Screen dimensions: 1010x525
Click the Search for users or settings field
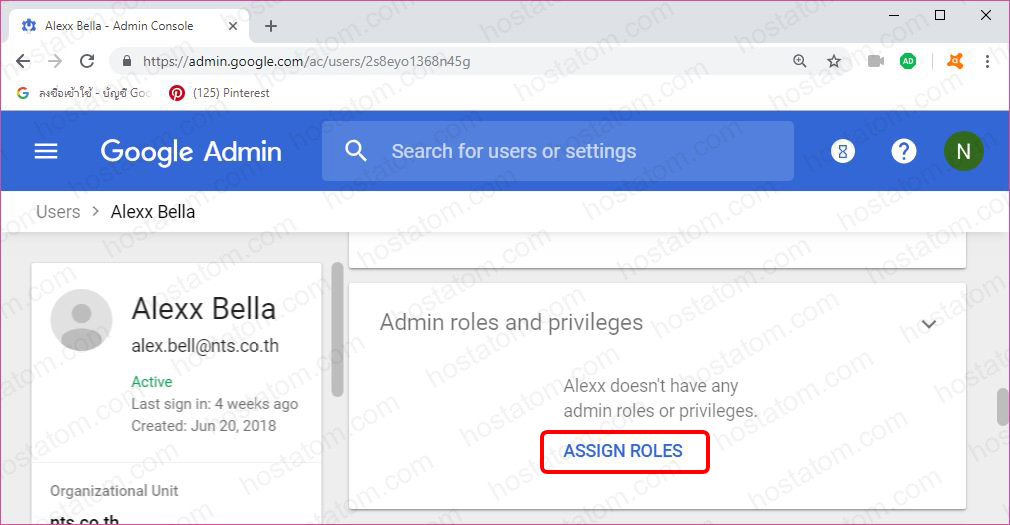[x=580, y=151]
